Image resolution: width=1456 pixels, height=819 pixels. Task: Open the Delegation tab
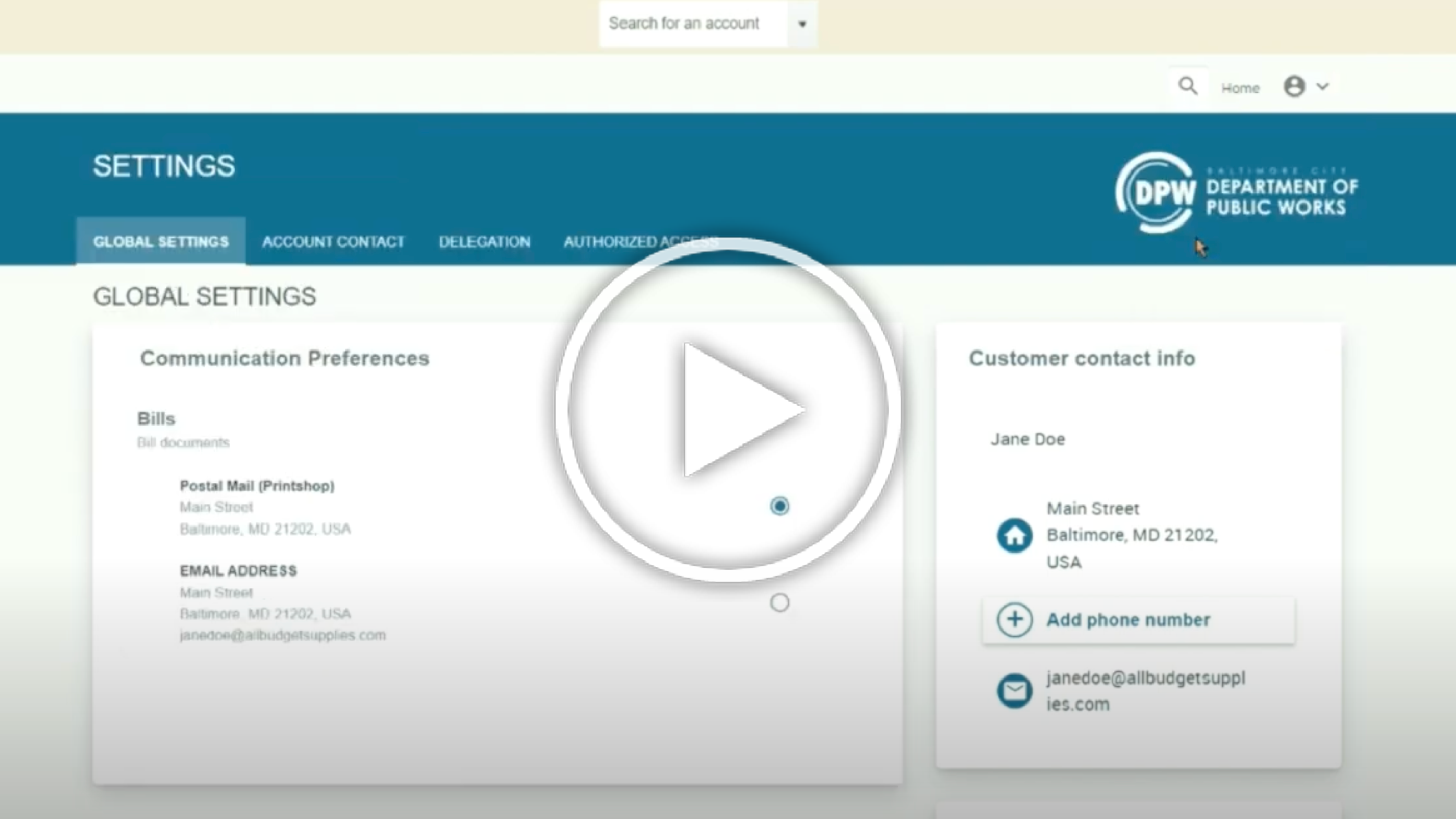(x=484, y=242)
